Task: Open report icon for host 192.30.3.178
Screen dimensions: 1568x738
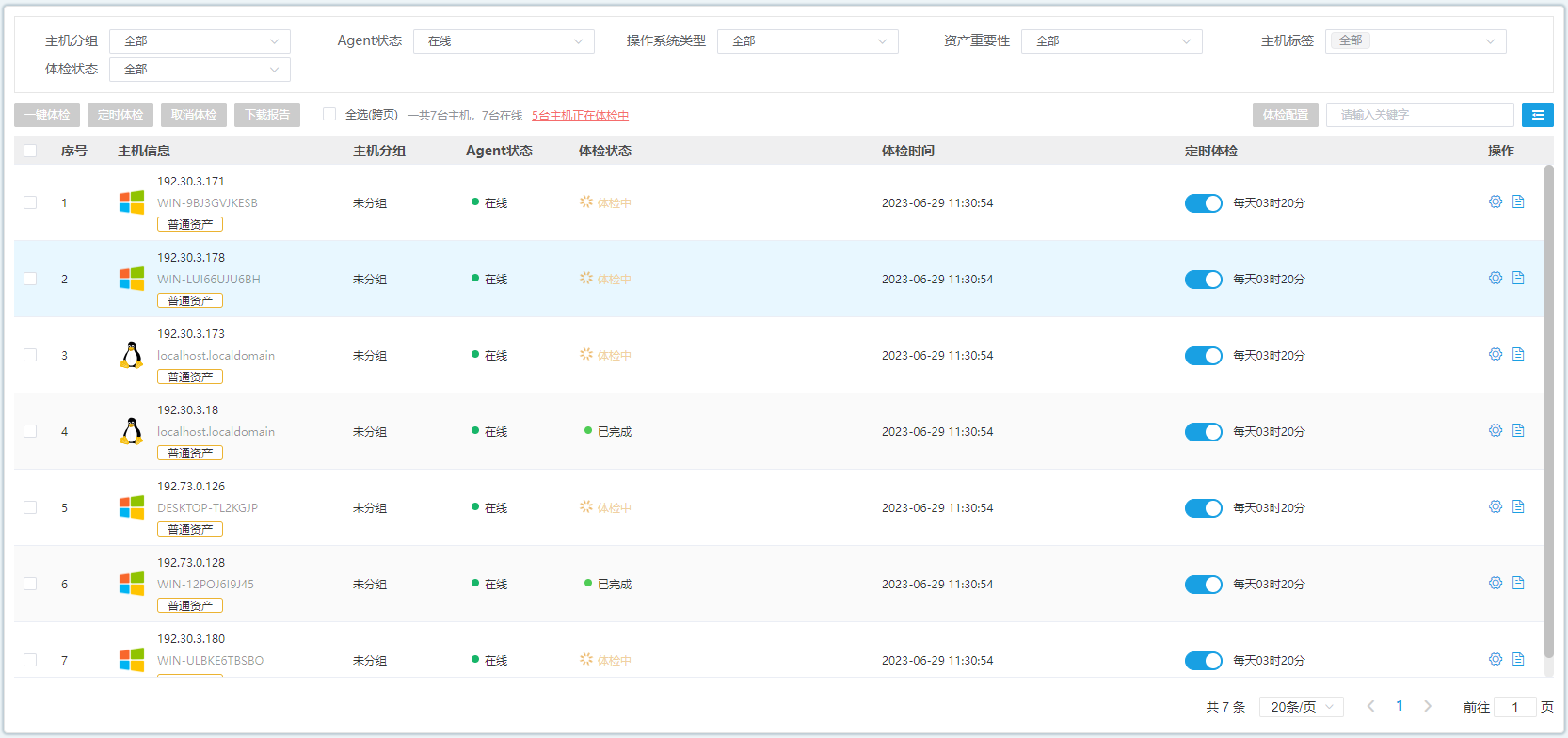Action: click(x=1518, y=278)
